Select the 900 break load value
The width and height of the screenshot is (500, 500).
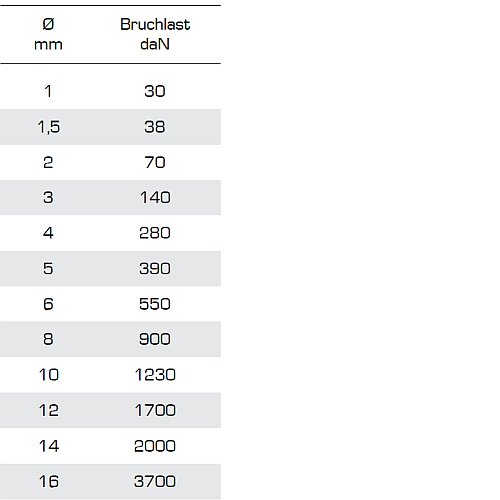(155, 339)
